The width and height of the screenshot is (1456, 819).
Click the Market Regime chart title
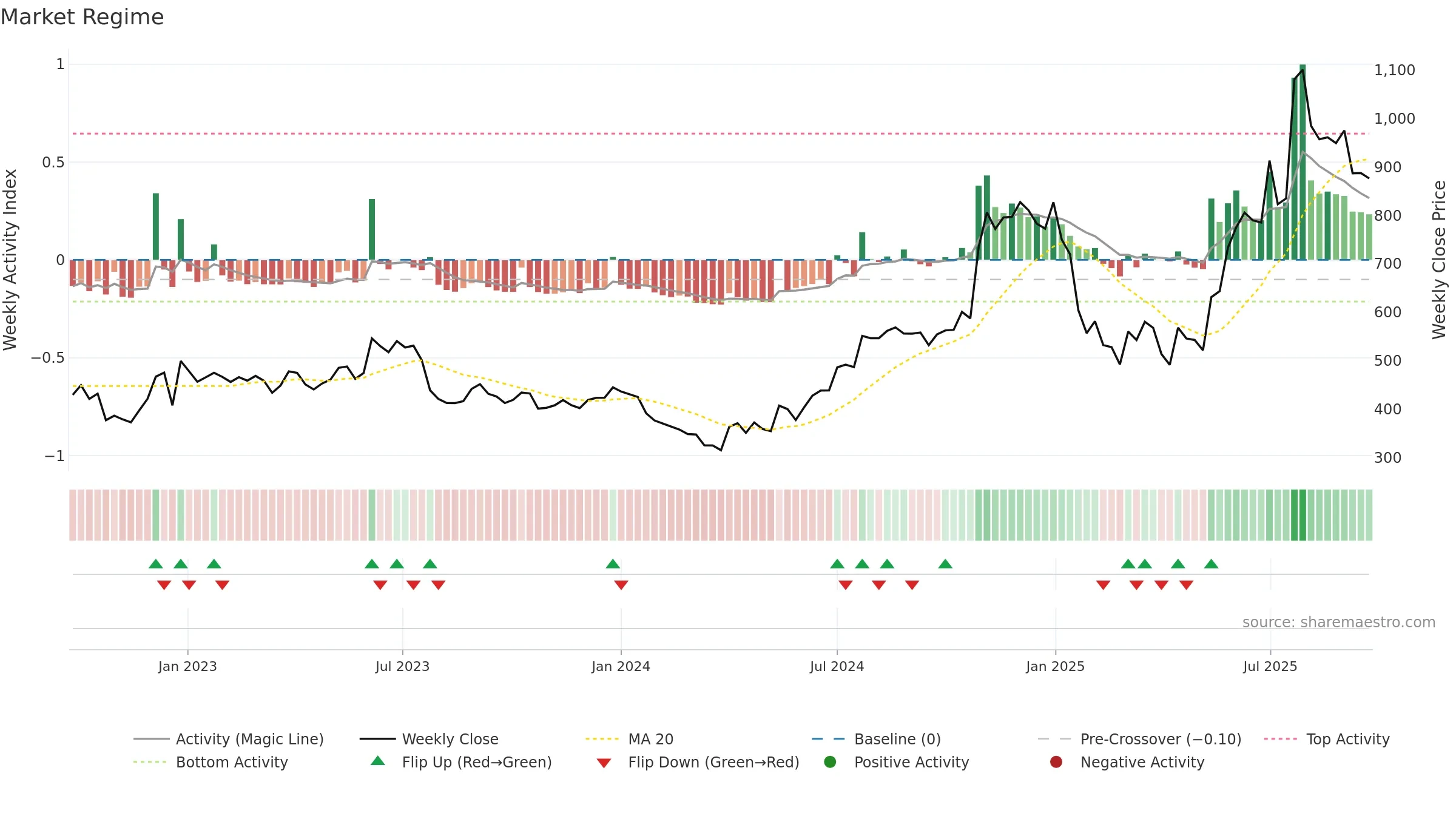click(82, 17)
